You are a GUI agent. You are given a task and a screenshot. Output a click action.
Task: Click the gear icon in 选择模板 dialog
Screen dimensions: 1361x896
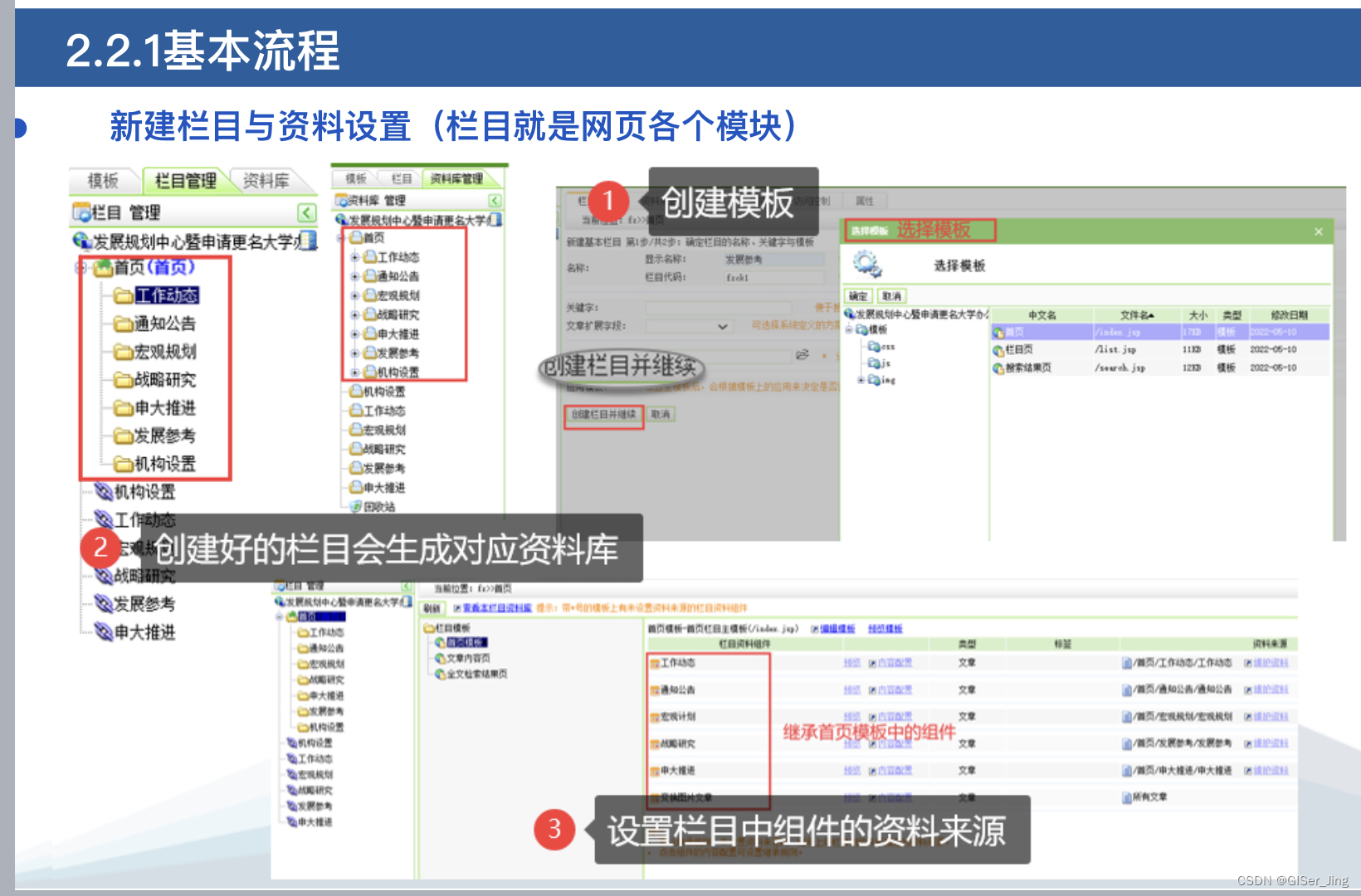(x=866, y=265)
